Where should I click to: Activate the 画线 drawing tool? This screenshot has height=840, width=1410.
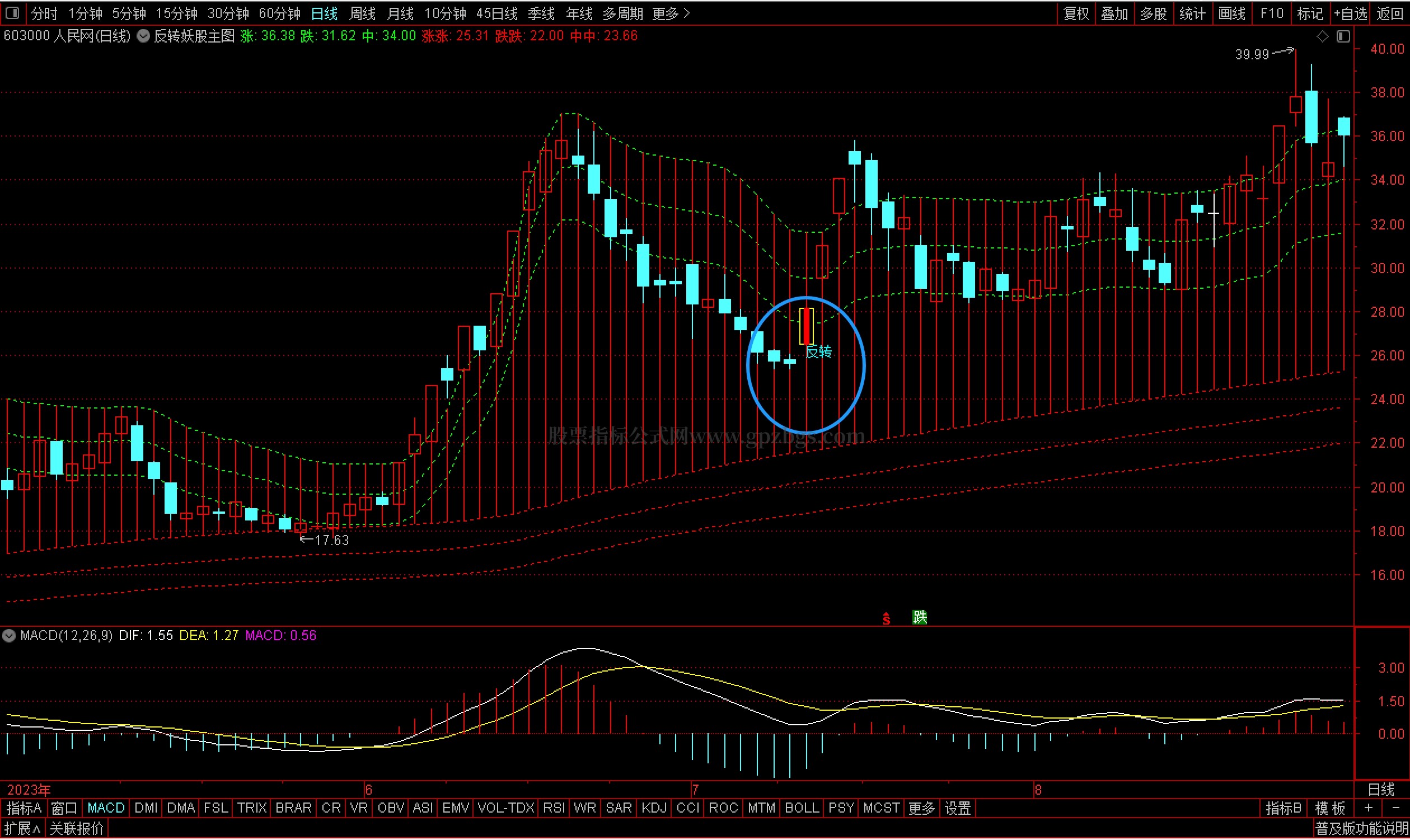[x=1231, y=13]
